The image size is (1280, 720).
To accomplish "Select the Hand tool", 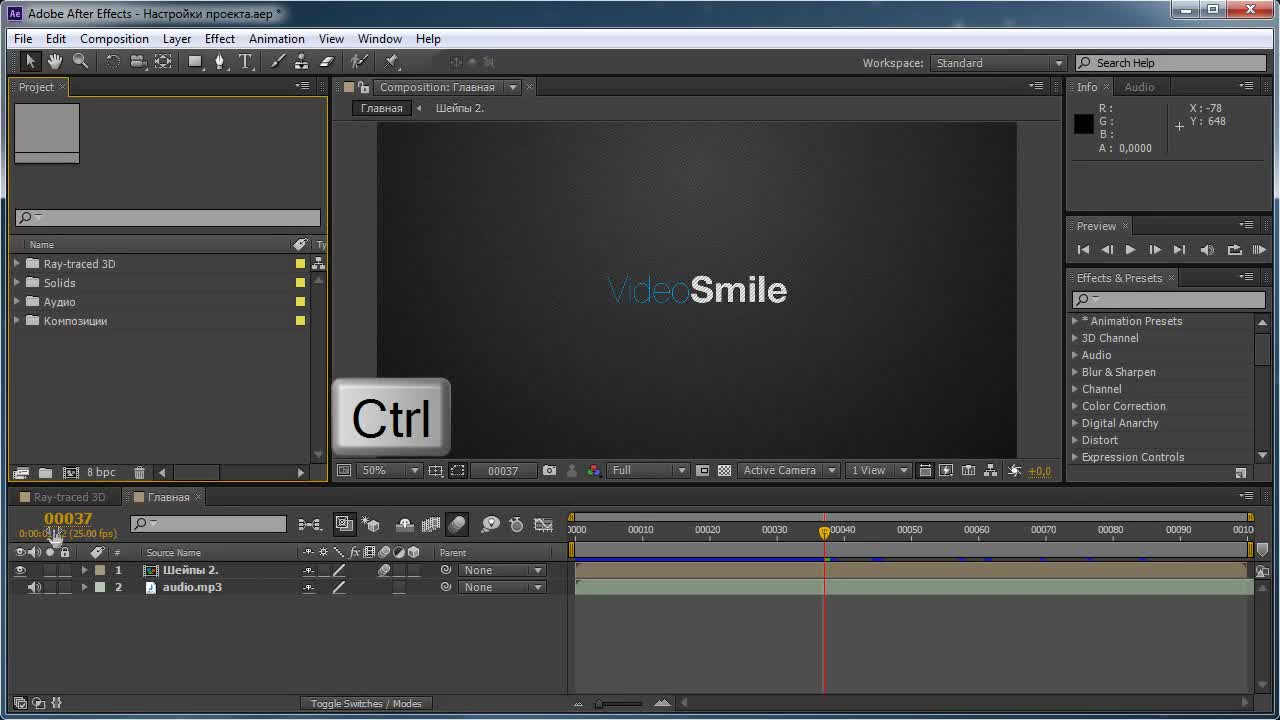I will pyautogui.click(x=55, y=62).
